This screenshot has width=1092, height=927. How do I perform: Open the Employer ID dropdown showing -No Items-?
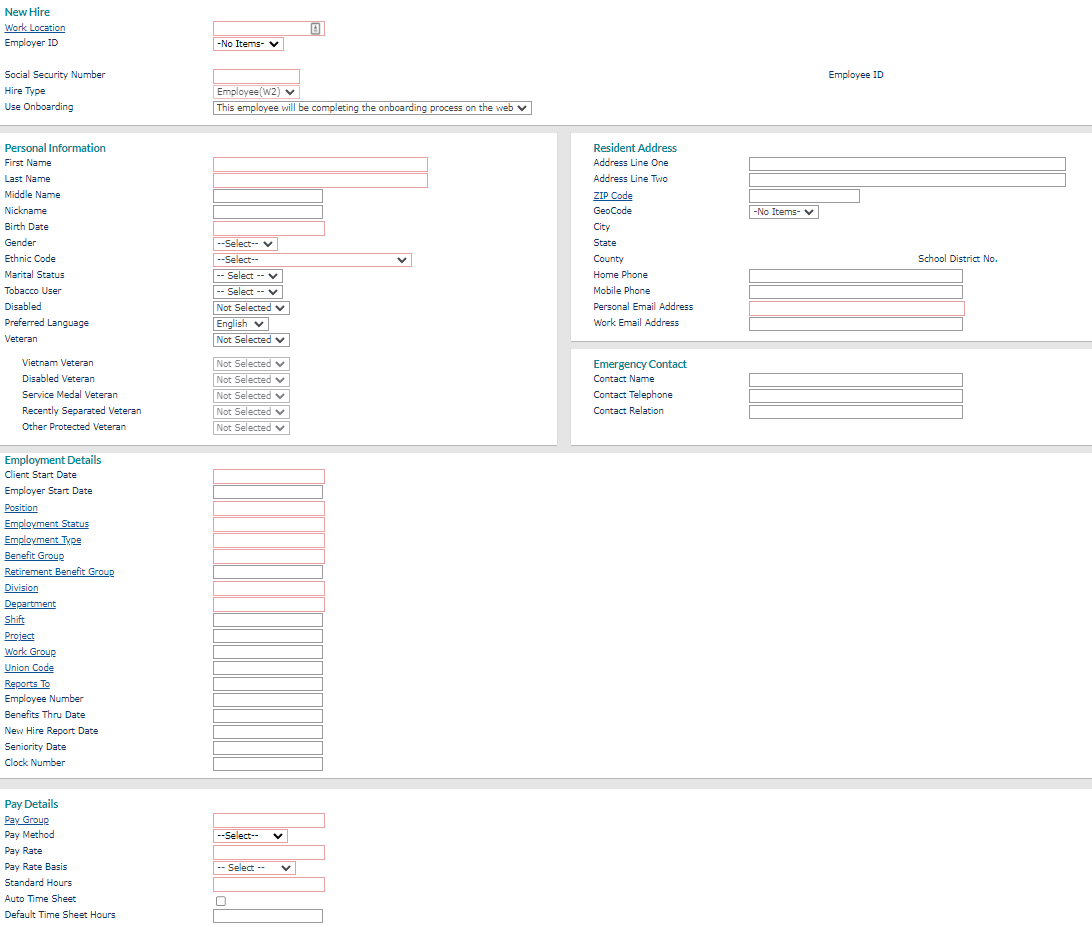247,43
